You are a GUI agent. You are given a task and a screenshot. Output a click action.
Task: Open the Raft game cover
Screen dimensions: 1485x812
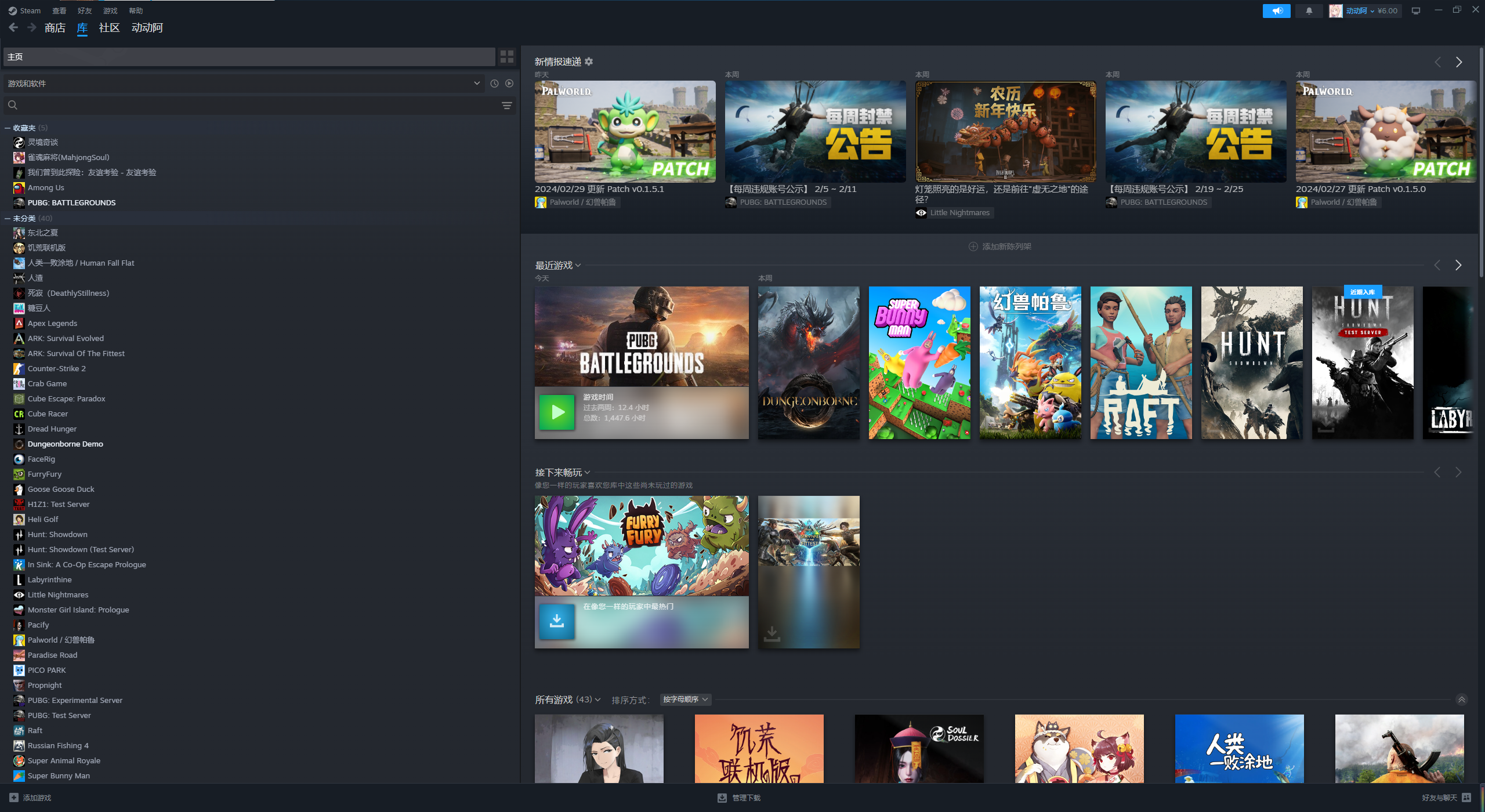click(1141, 362)
